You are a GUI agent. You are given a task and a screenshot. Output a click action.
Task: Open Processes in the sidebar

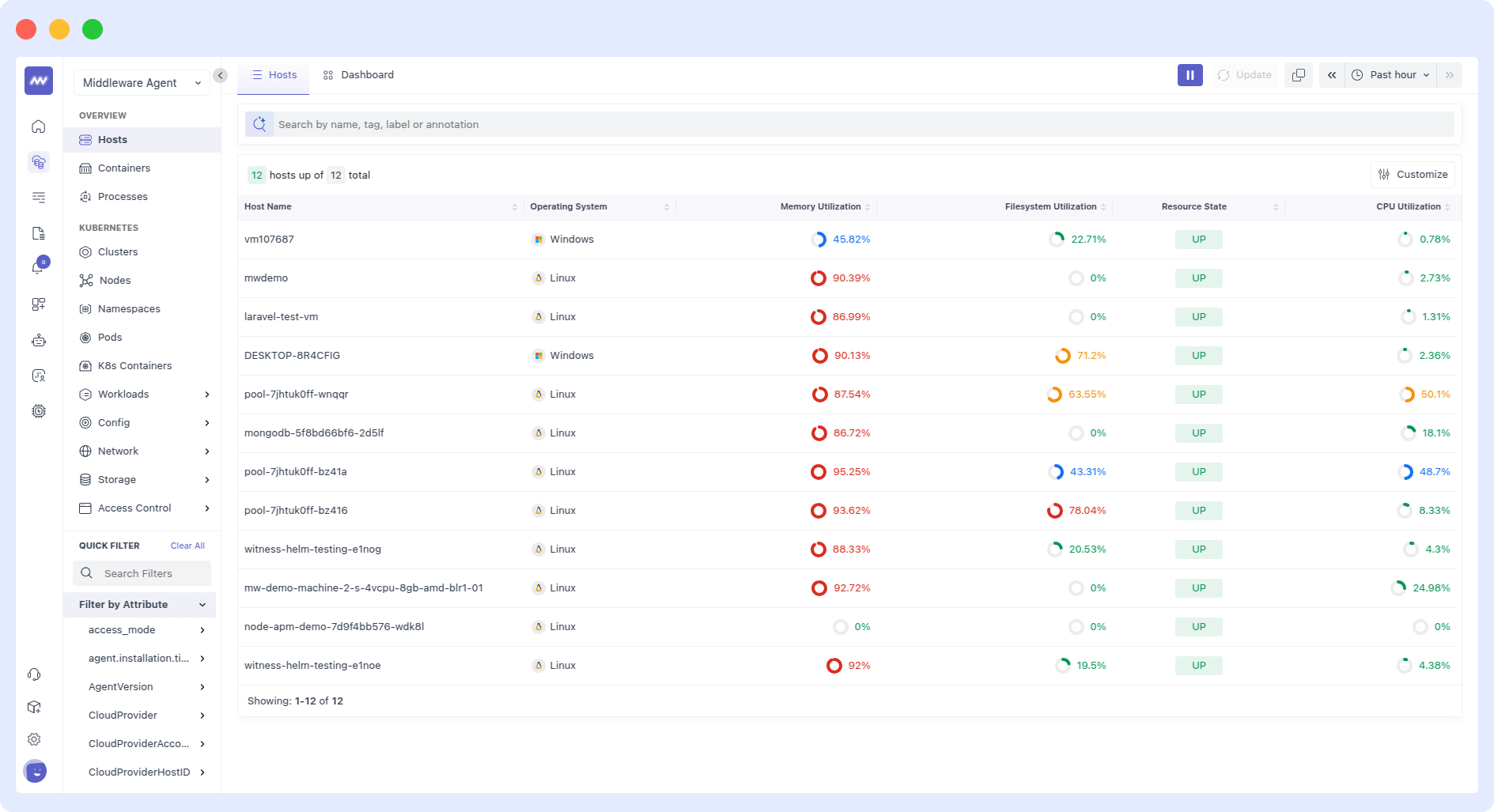[x=142, y=197]
